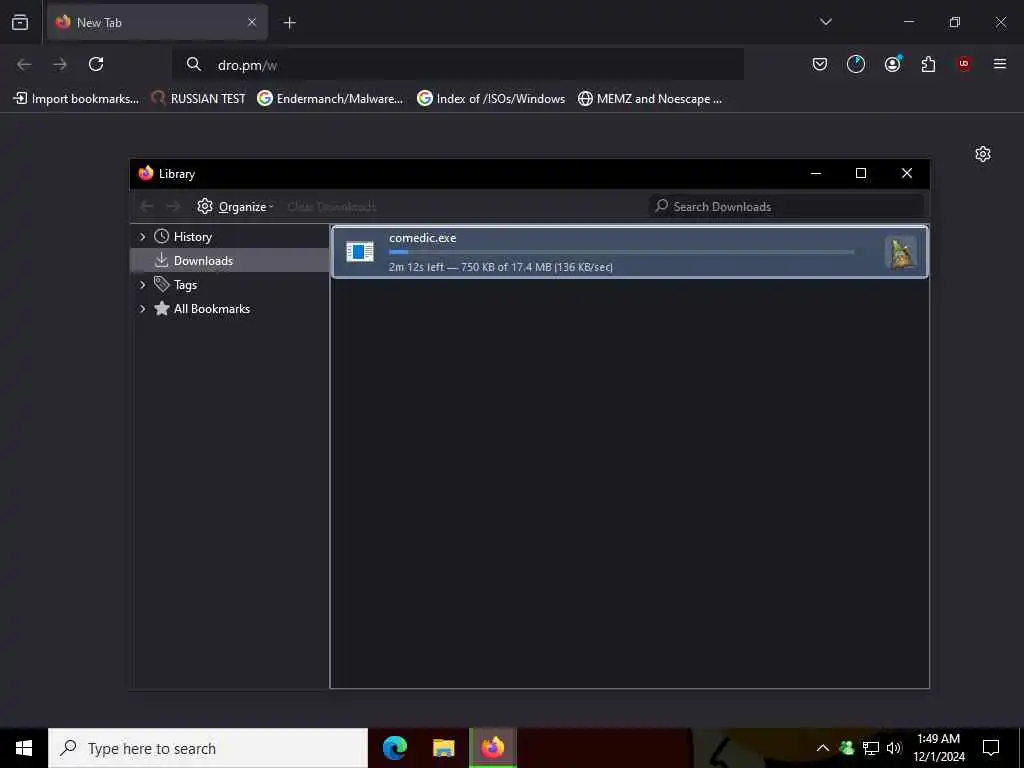1024x768 pixels.
Task: Expand the History tree node
Action: pyautogui.click(x=142, y=236)
